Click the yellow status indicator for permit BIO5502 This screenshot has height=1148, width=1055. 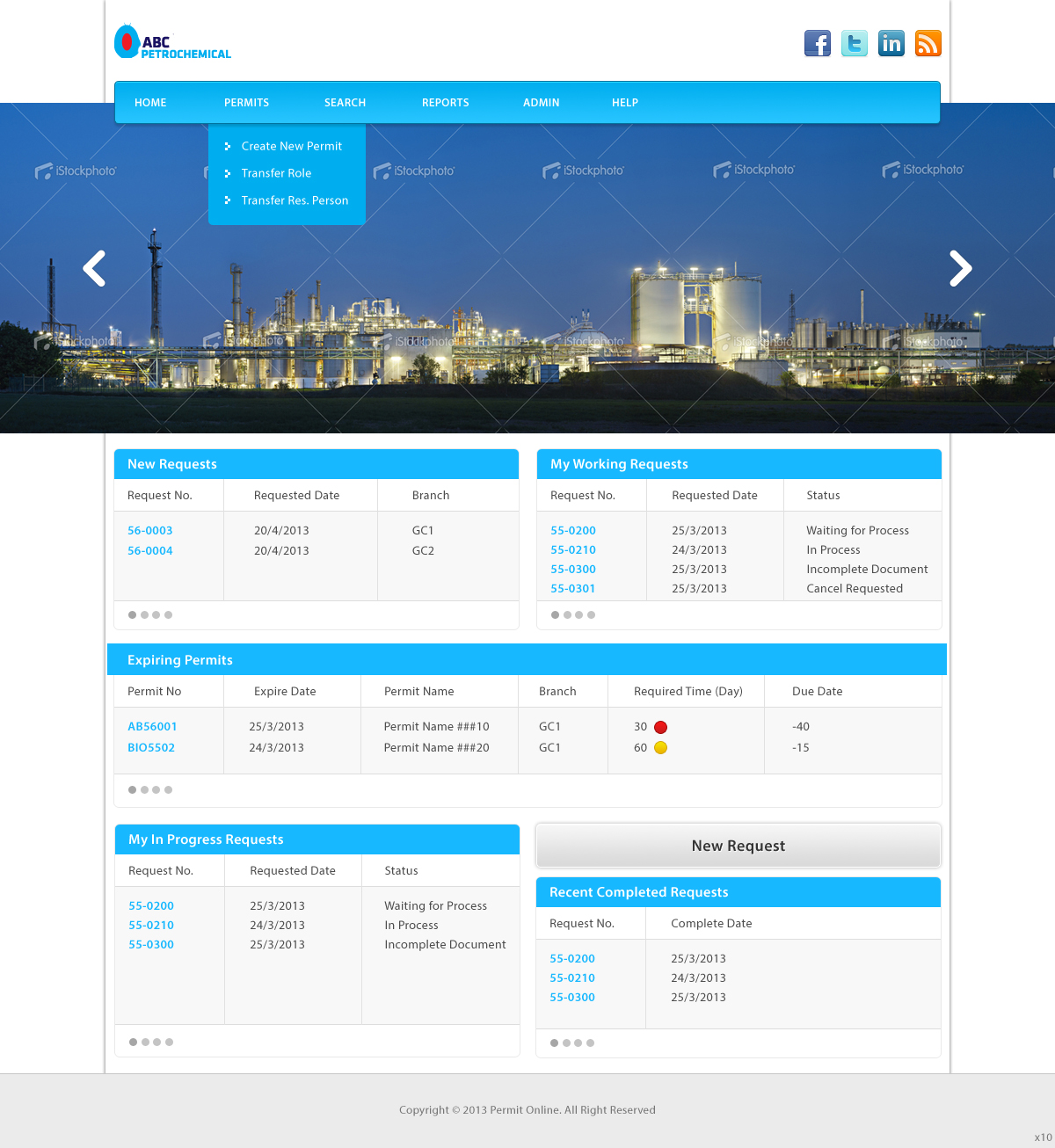click(660, 747)
